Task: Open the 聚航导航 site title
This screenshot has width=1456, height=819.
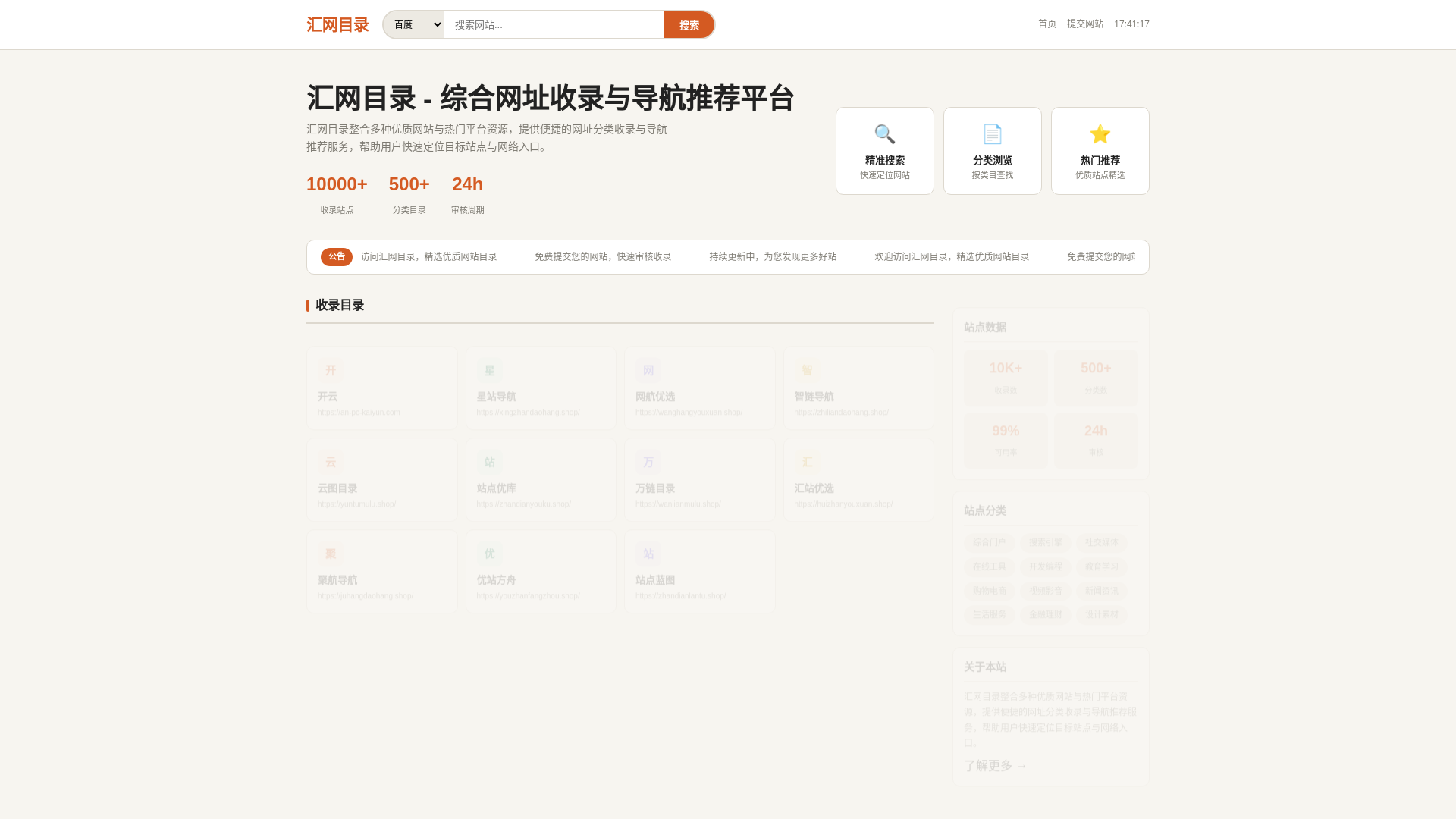Action: (337, 580)
